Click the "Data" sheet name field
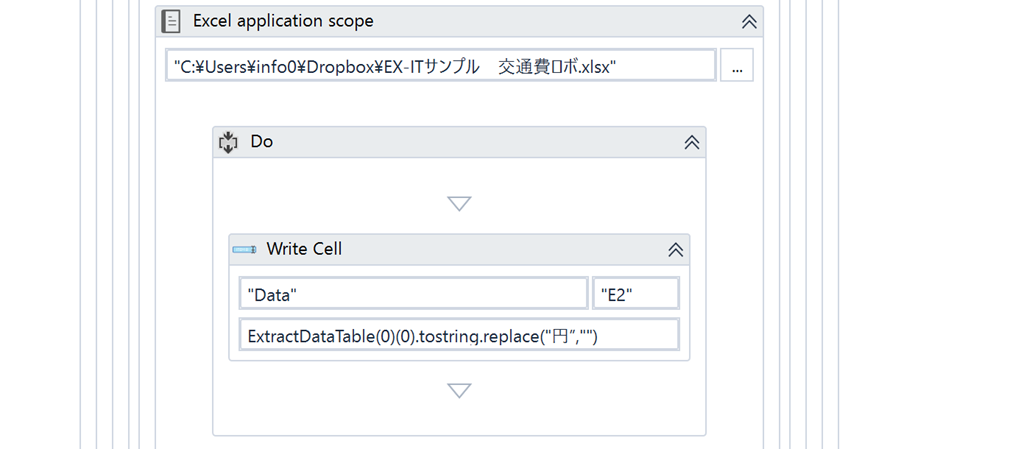This screenshot has height=449, width=1024. tap(413, 294)
